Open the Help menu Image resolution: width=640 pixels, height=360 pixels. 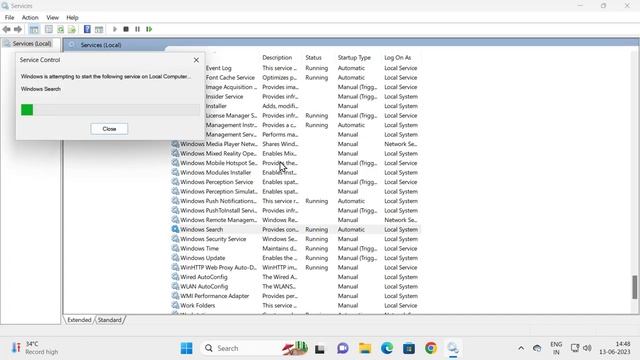72,18
